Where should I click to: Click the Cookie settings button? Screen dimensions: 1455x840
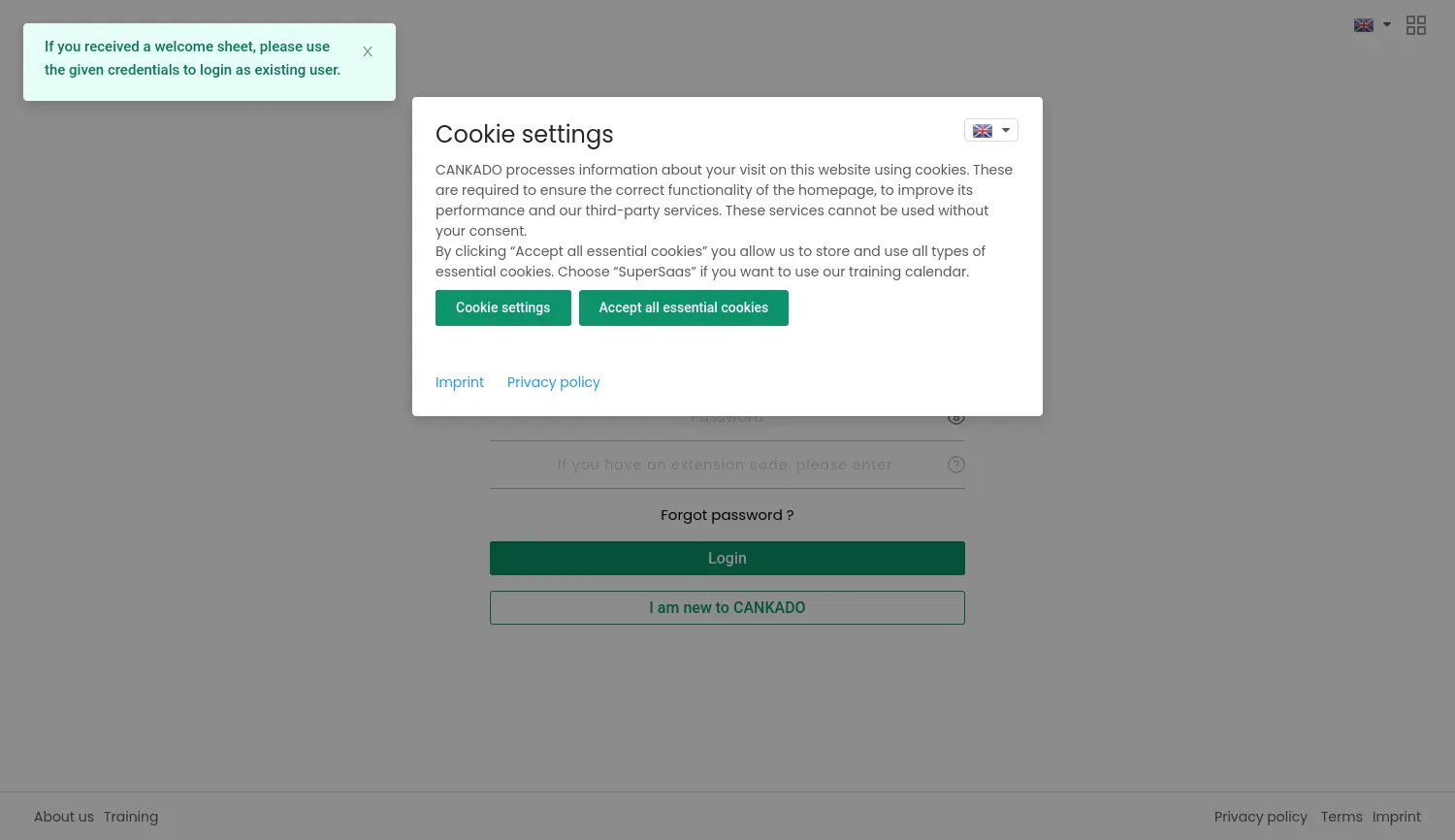pos(502,308)
